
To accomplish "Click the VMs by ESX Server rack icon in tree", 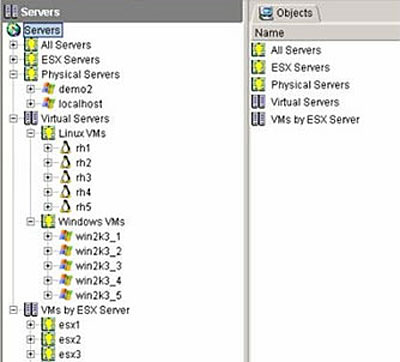I will 31,310.
